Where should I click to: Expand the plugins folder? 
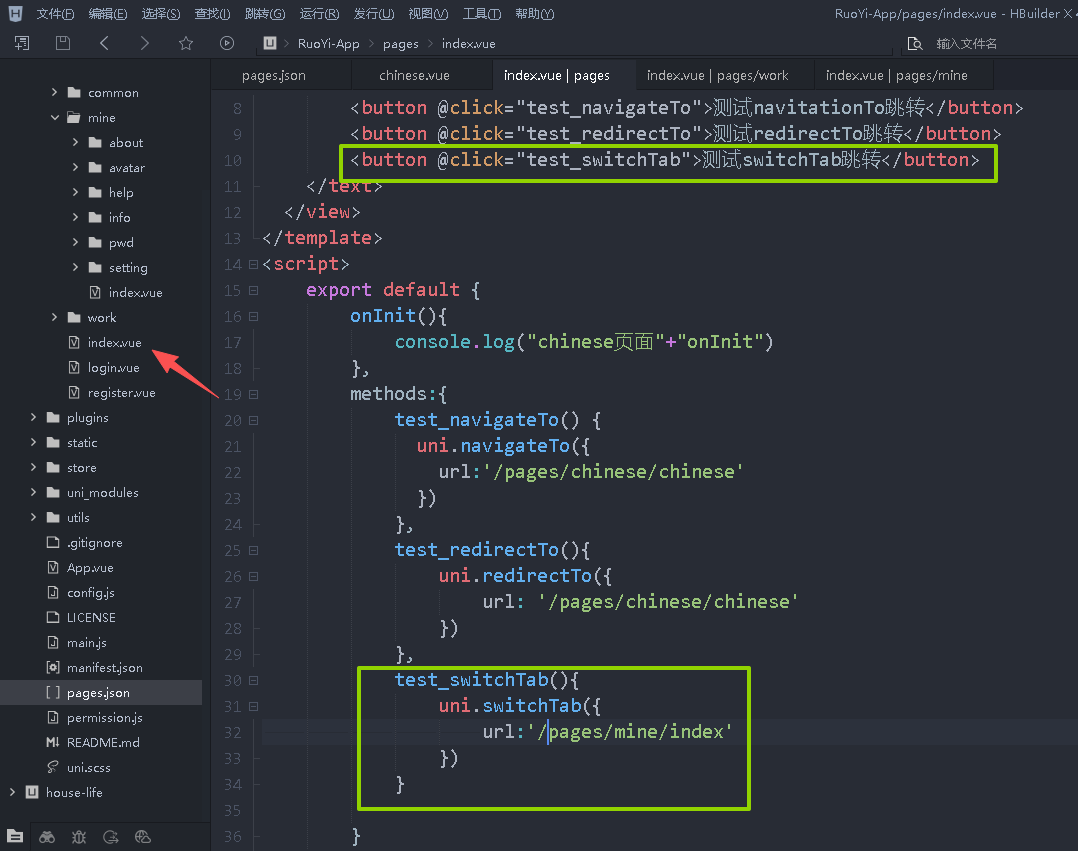point(34,417)
